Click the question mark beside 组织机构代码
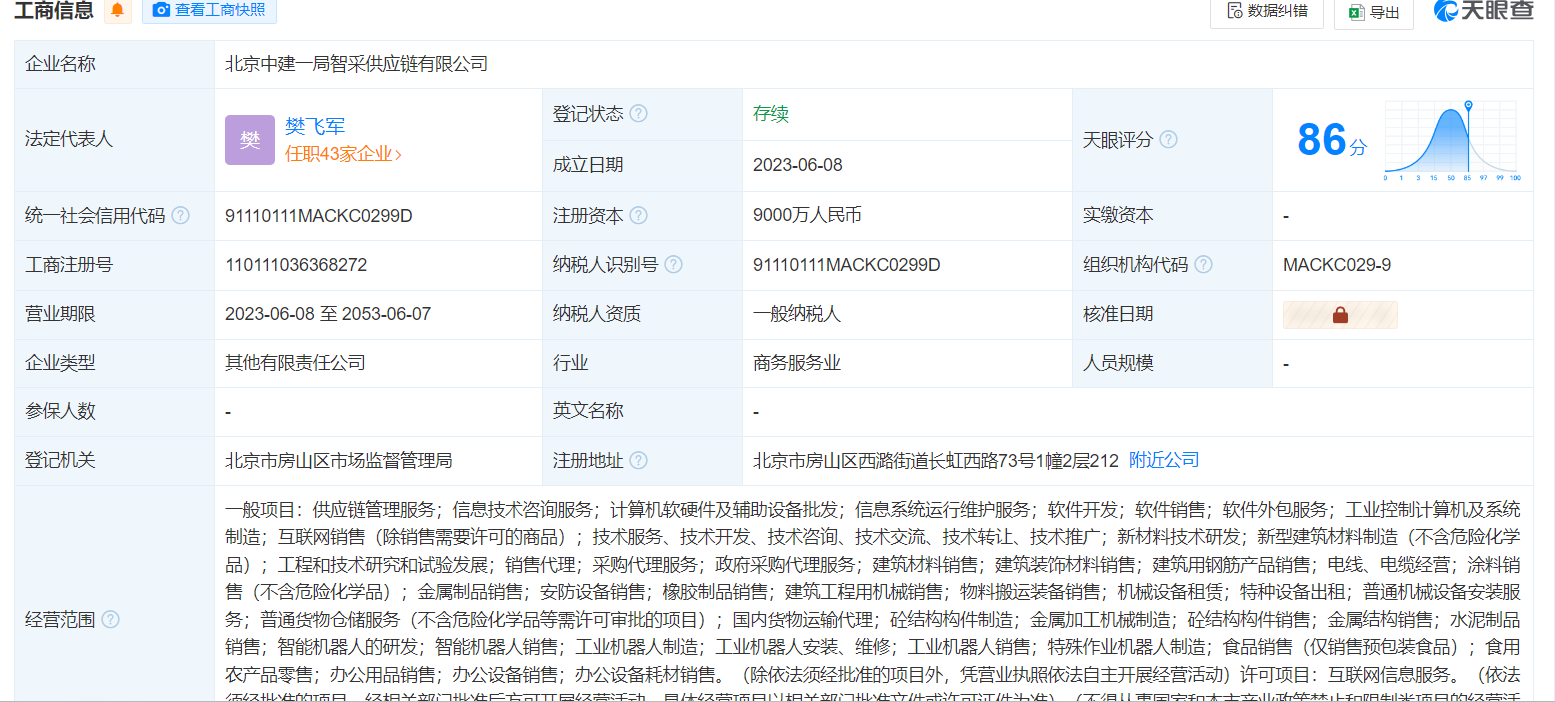The image size is (1555, 702). tap(1203, 265)
